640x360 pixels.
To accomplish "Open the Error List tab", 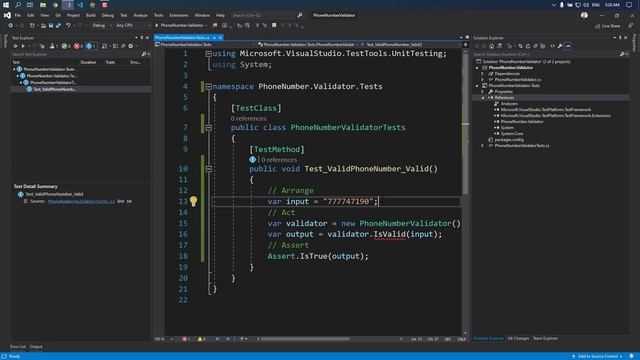I will point(18,347).
